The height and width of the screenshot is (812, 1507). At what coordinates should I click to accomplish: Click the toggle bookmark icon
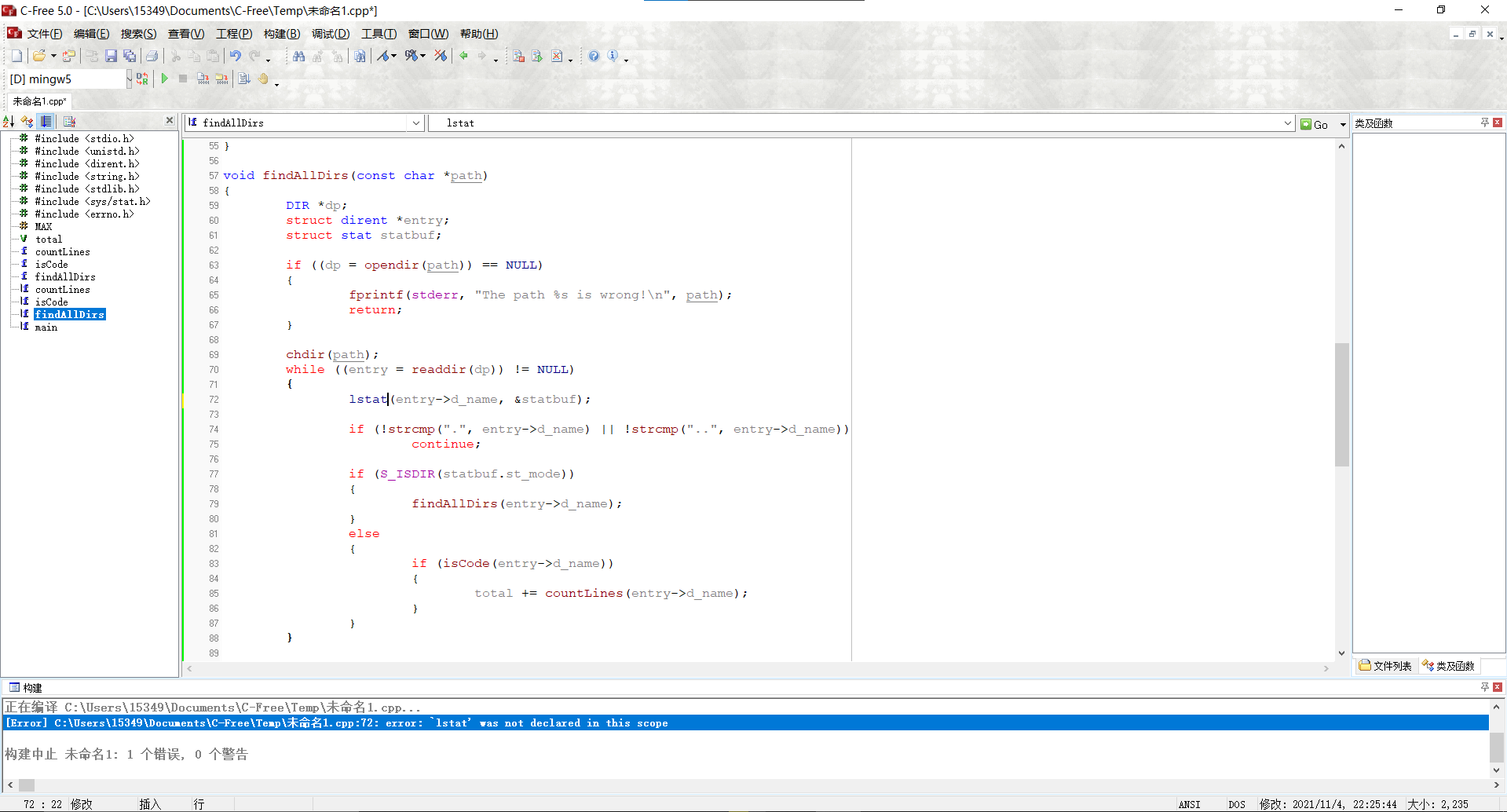coord(383,56)
